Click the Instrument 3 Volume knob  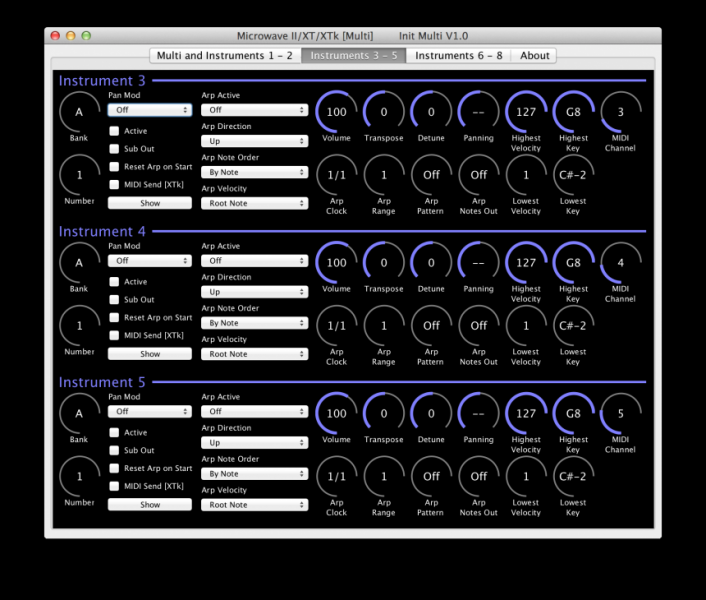[x=337, y=111]
